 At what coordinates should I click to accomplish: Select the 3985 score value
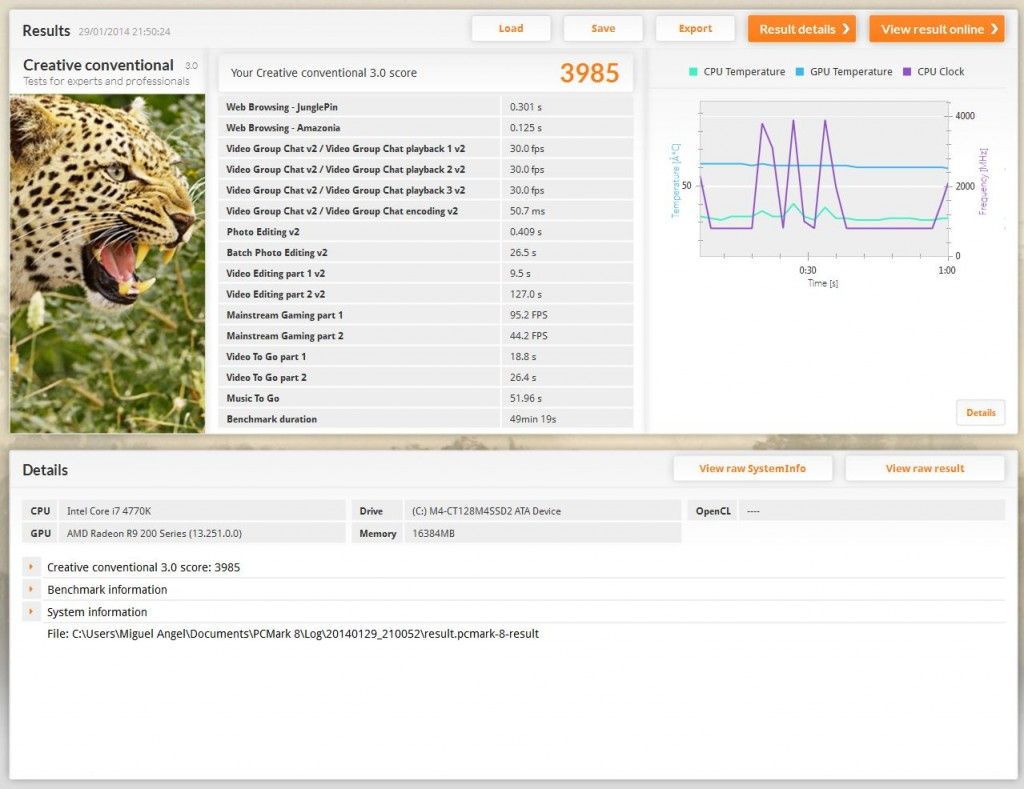coord(589,73)
